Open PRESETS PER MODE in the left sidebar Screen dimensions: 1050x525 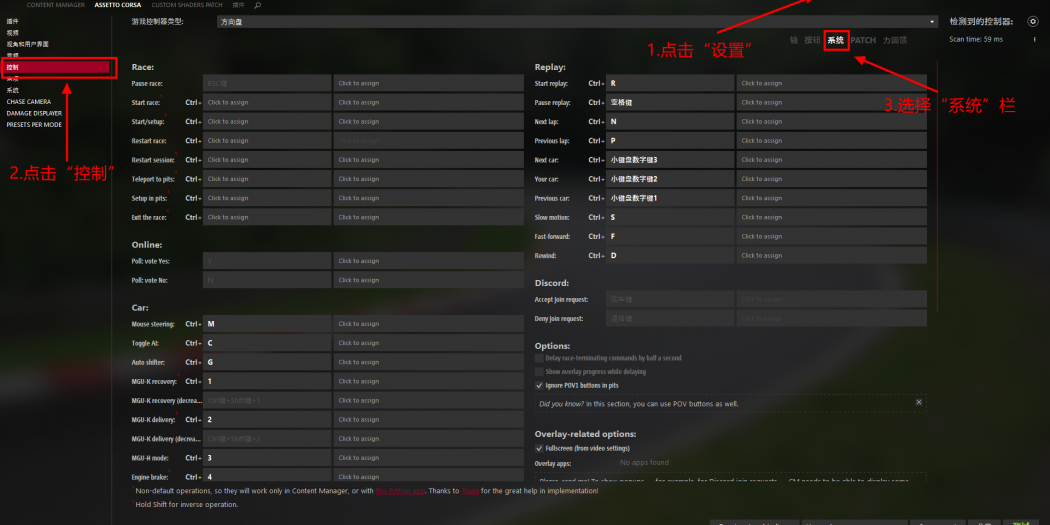[x=34, y=125]
